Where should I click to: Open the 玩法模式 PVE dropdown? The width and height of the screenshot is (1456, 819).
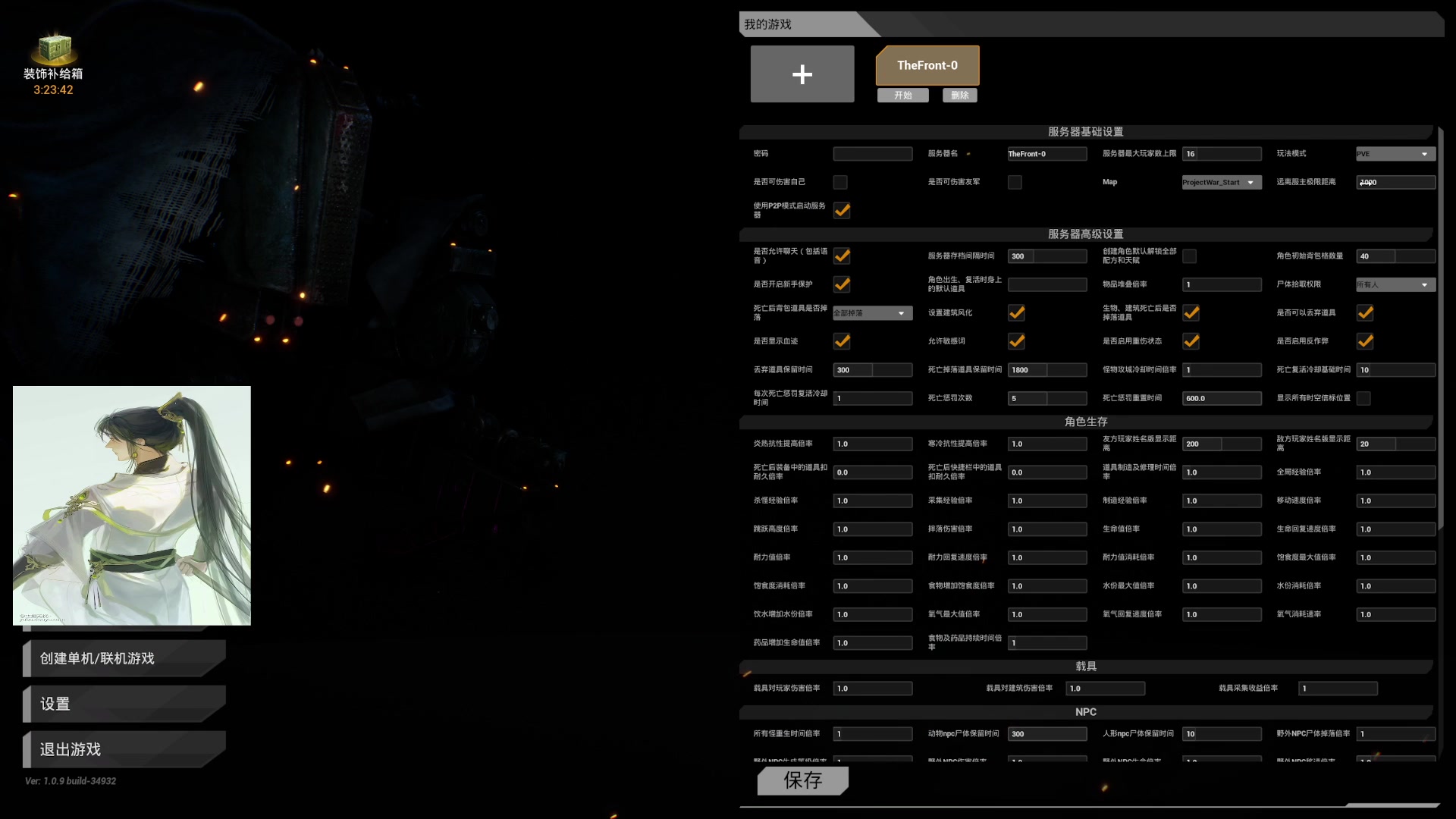tap(1395, 154)
